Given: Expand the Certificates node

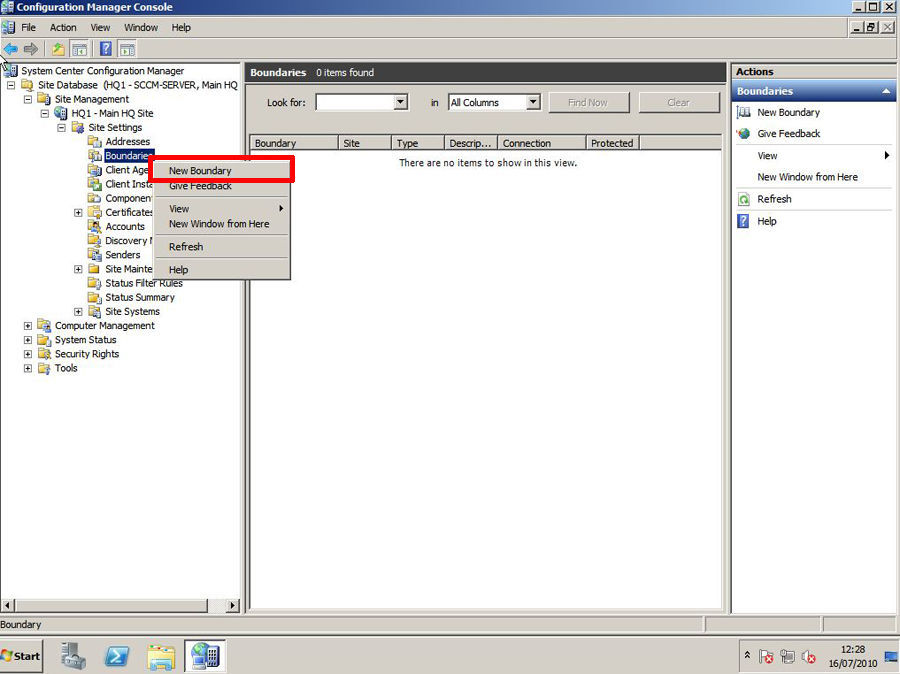Looking at the screenshot, I should 78,212.
